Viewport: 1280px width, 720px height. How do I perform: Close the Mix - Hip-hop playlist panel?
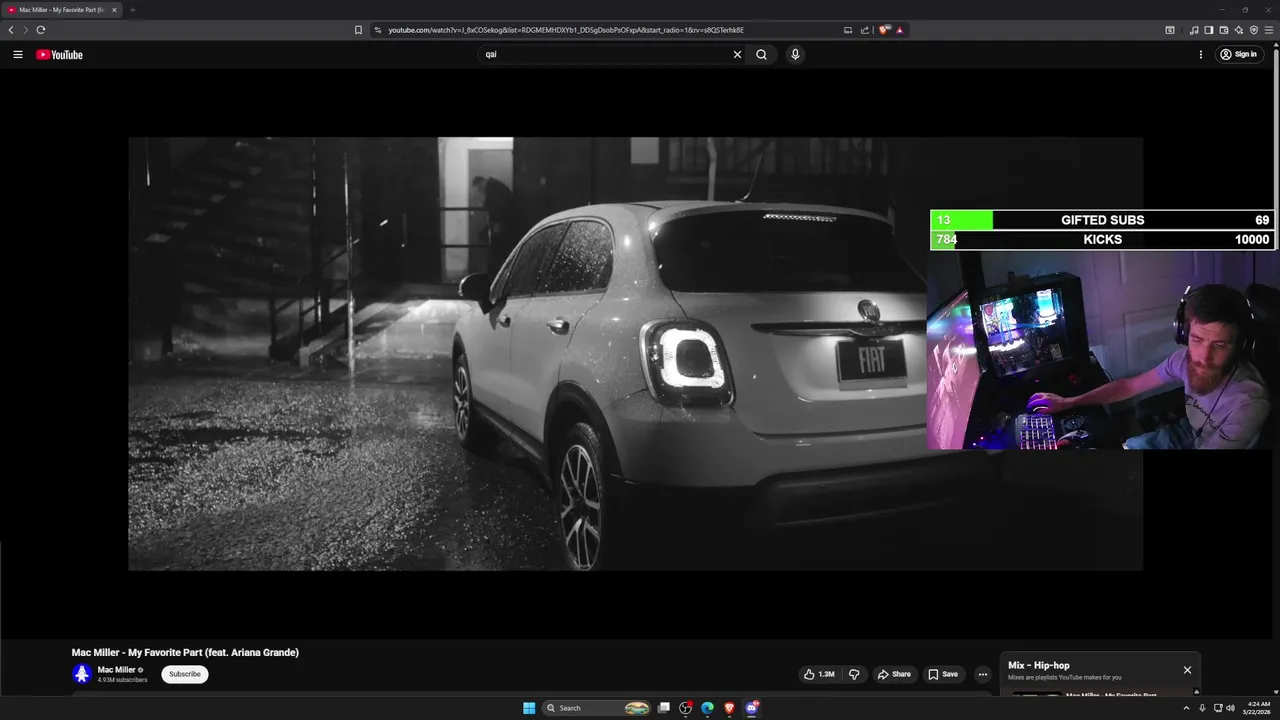pos(1187,670)
